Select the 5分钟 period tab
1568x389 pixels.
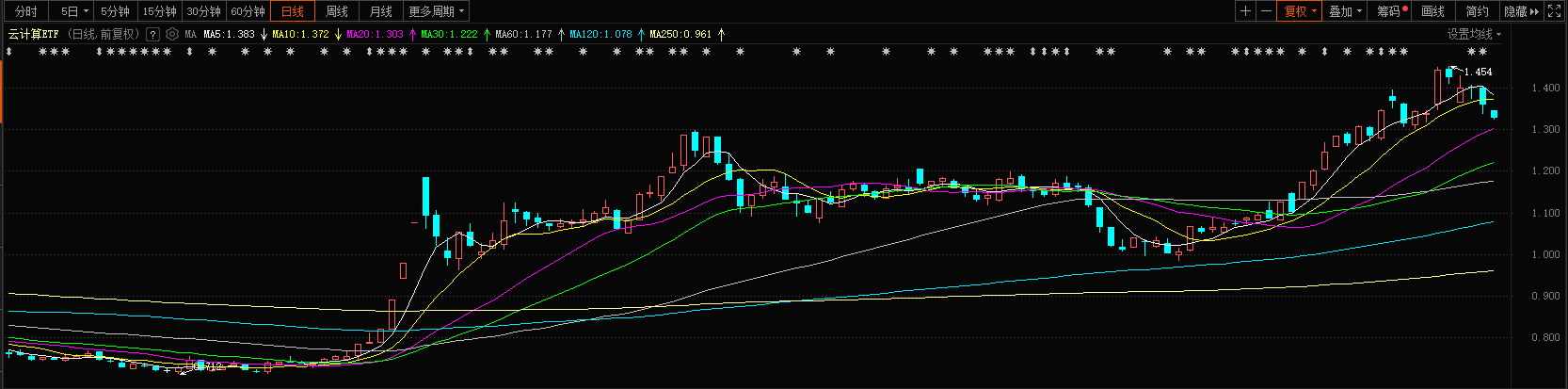pyautogui.click(x=115, y=11)
